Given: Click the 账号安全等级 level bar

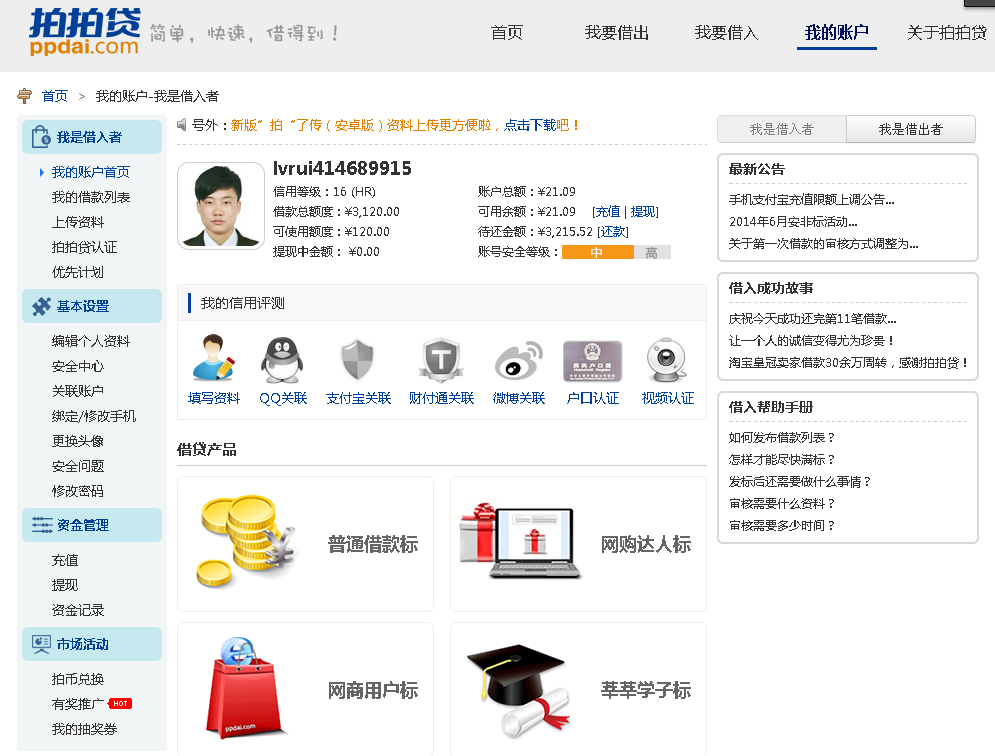Looking at the screenshot, I should pos(616,252).
